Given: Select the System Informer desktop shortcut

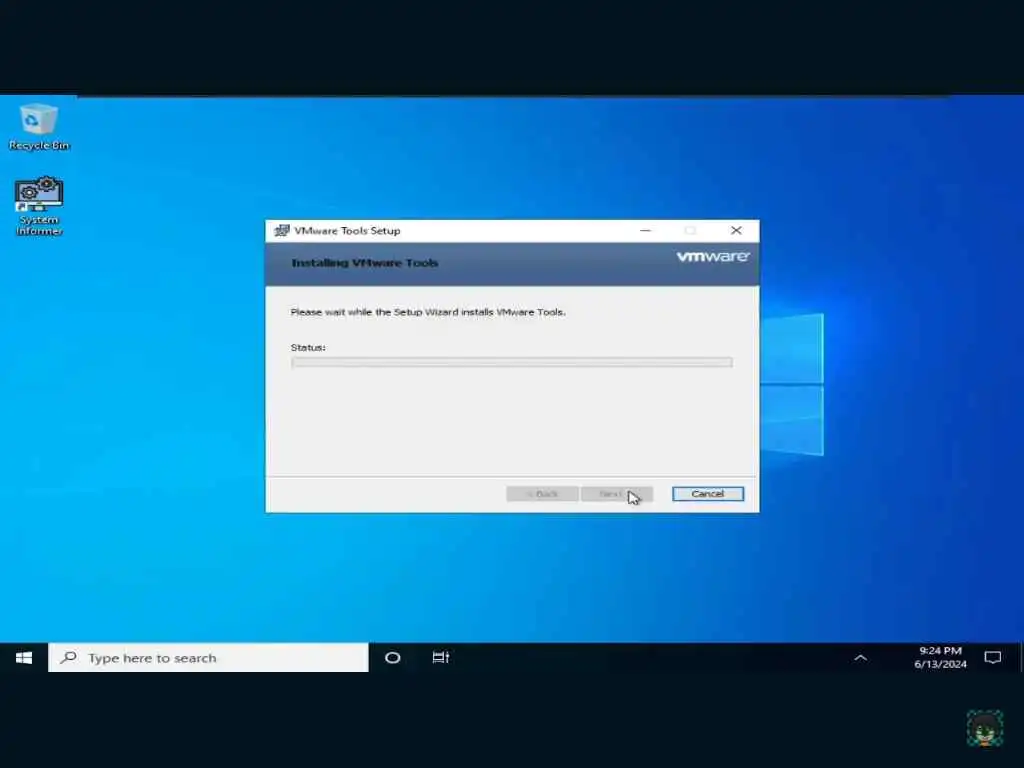Looking at the screenshot, I should pyautogui.click(x=39, y=205).
